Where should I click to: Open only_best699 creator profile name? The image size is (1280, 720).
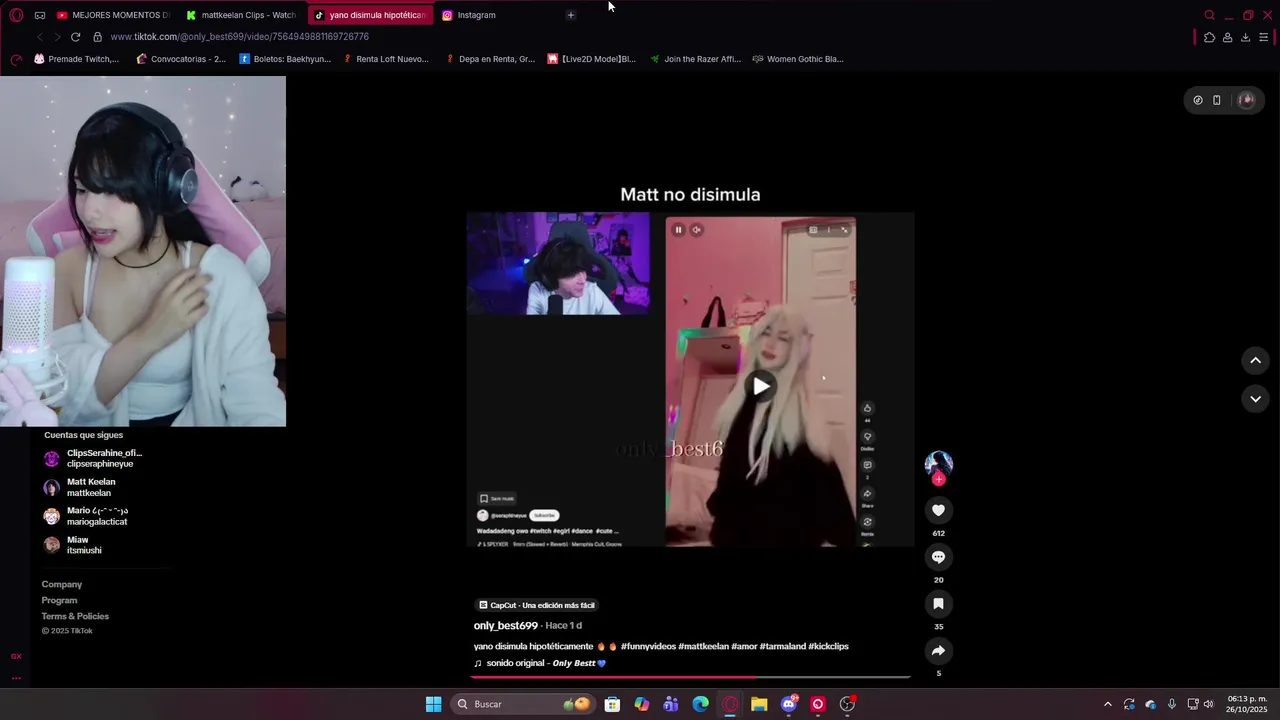[506, 626]
